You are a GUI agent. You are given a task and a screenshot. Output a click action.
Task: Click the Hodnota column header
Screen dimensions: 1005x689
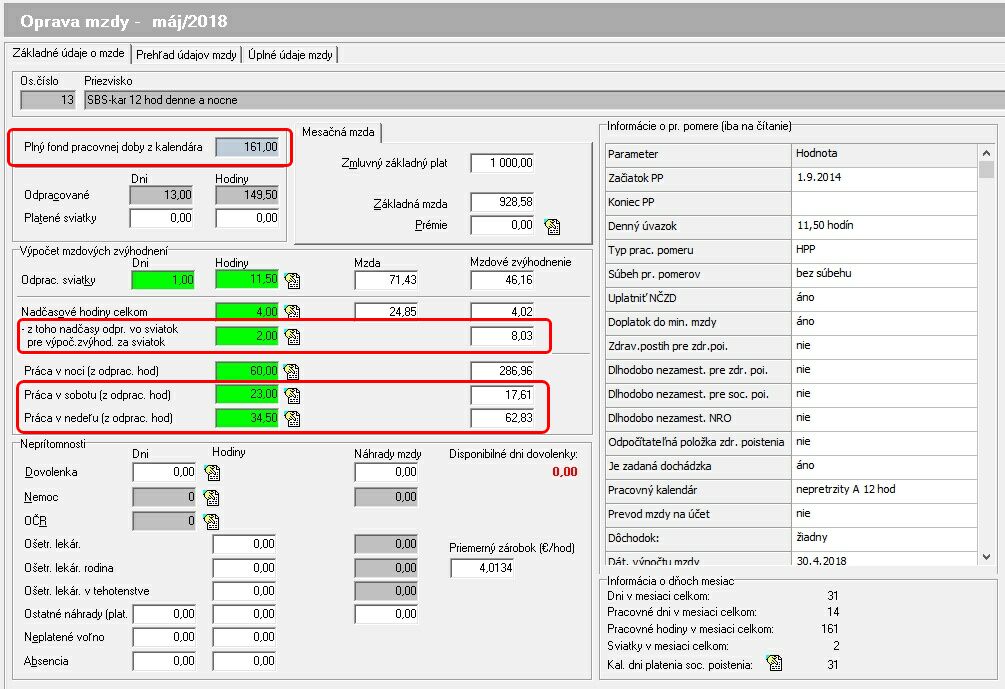885,154
